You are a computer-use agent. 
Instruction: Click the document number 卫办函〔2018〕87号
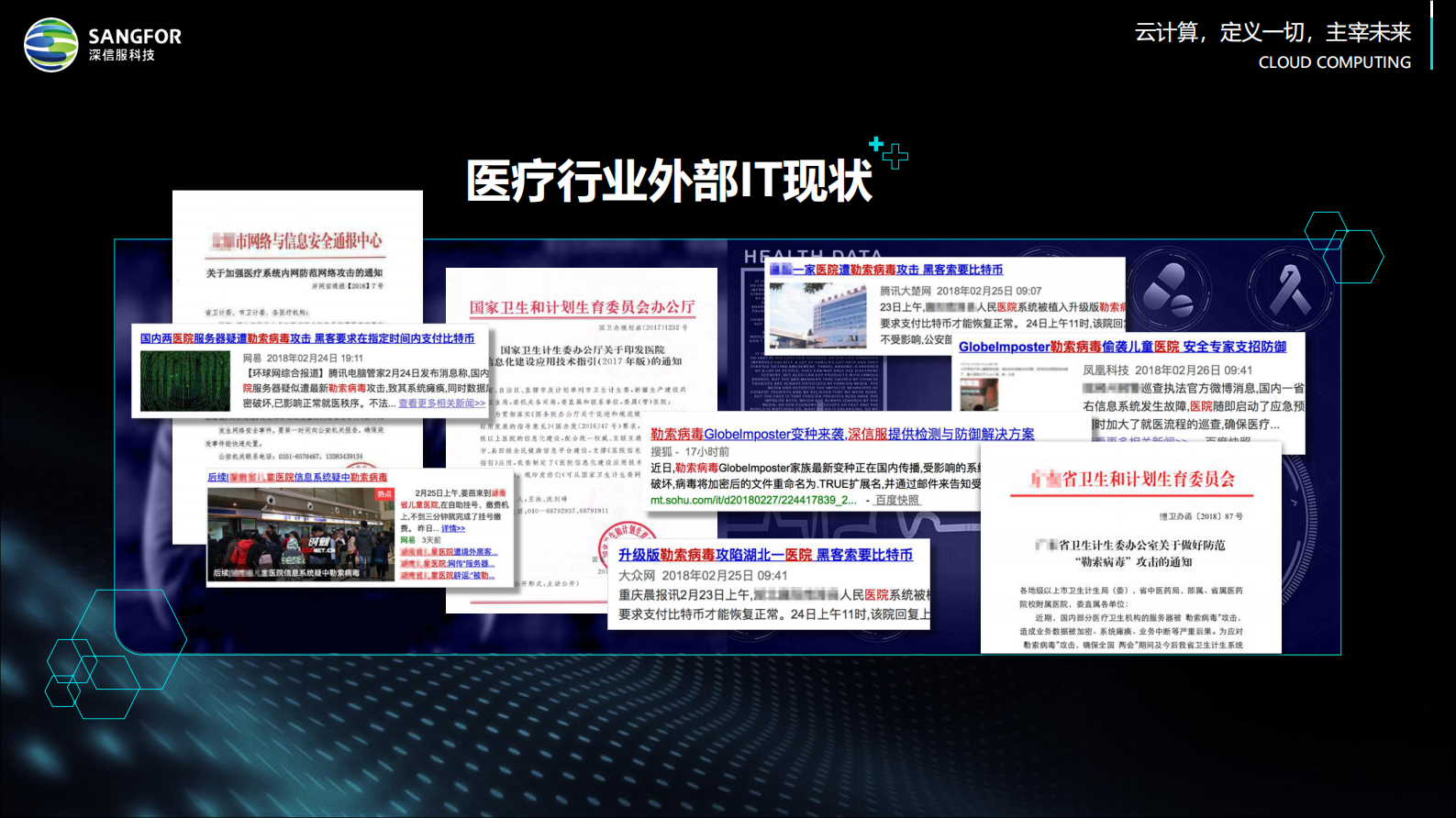pyautogui.click(x=1201, y=516)
